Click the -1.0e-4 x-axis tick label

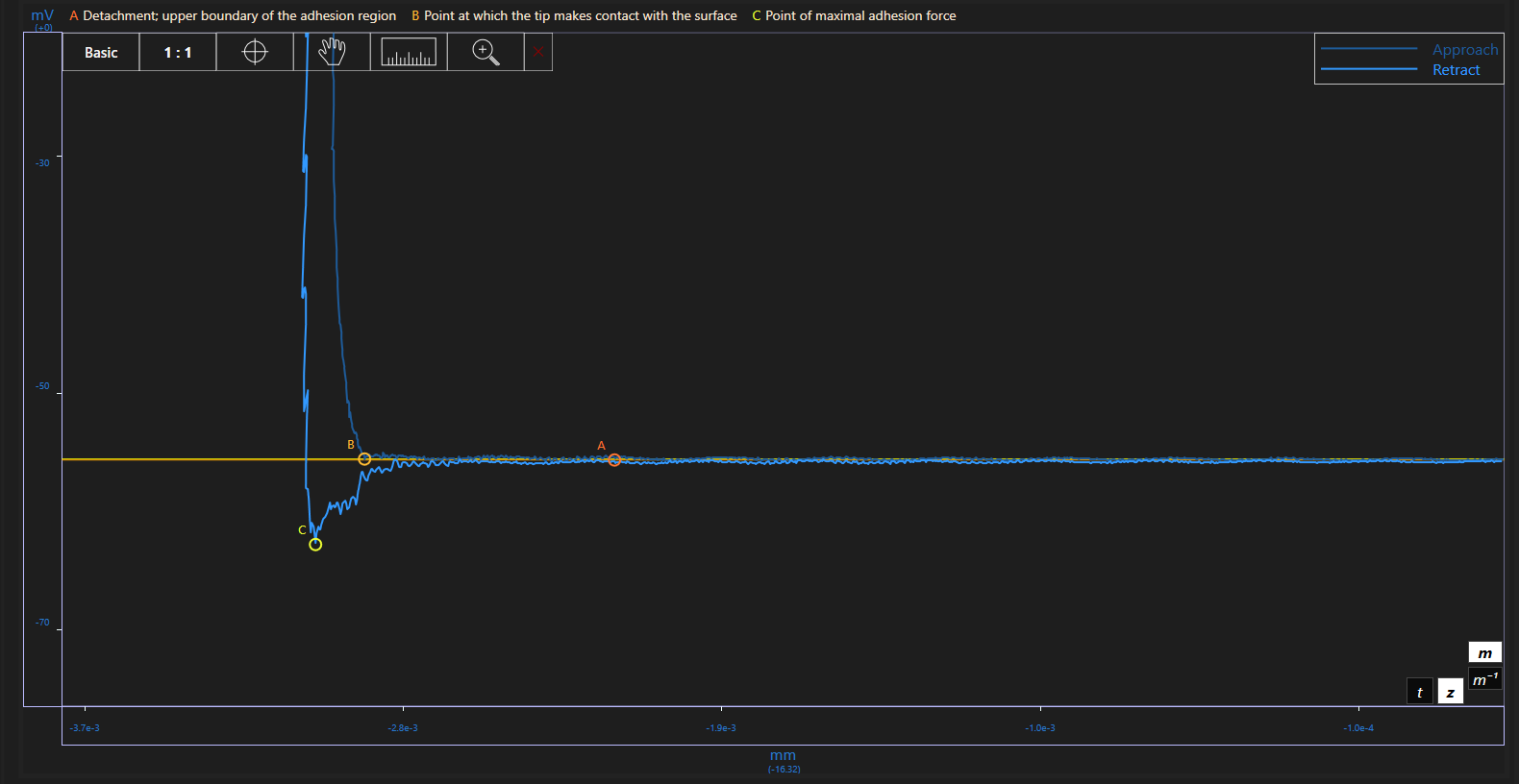click(x=1358, y=728)
